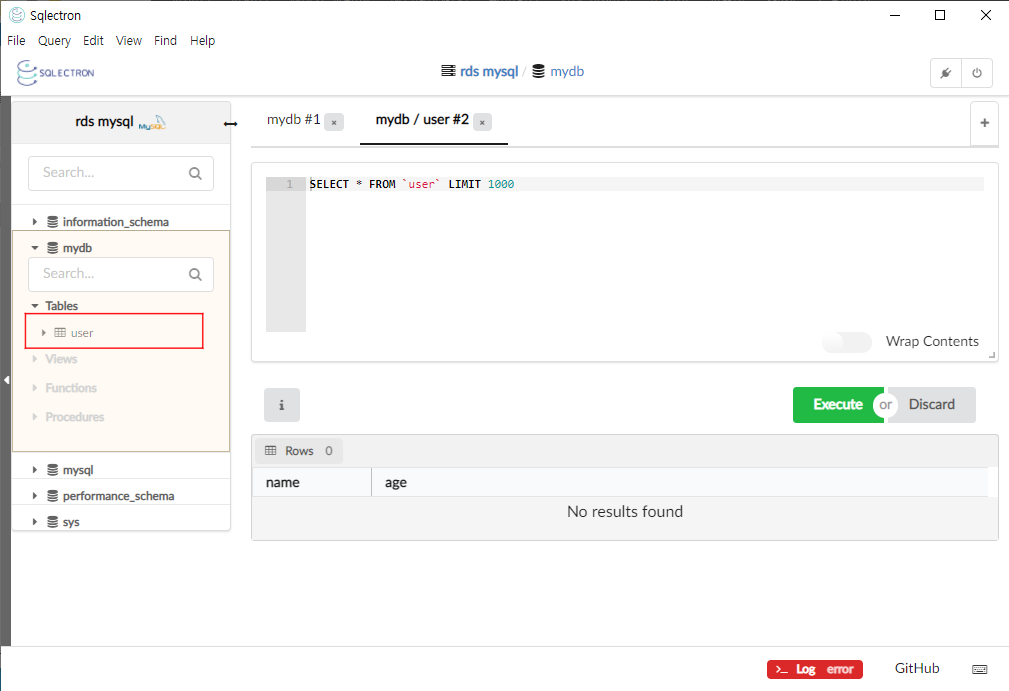This screenshot has width=1009, height=691.
Task: Open a new query tab with plus
Action: (x=985, y=123)
